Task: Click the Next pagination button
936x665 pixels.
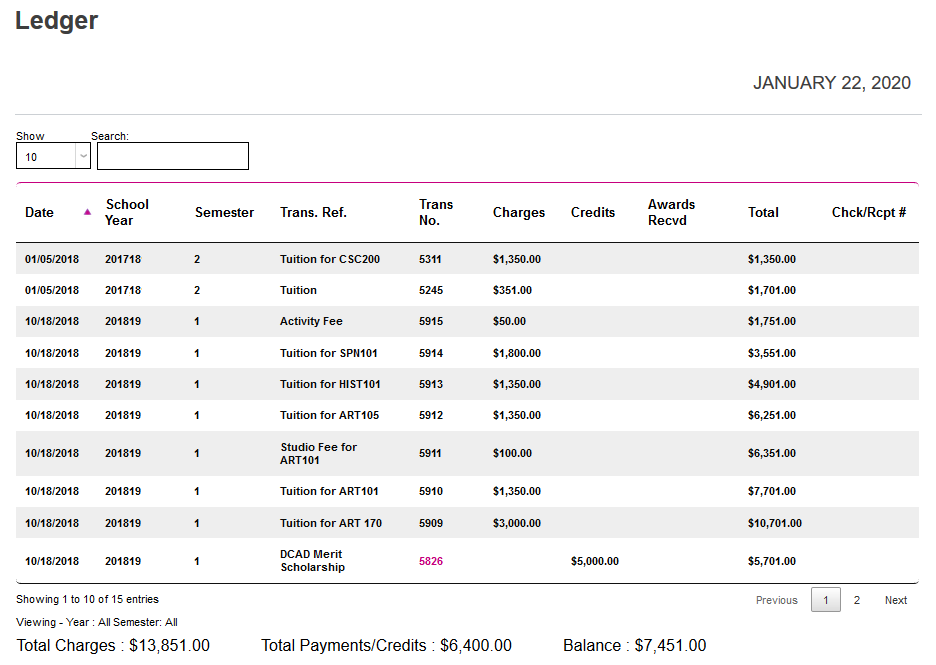Action: click(x=895, y=600)
